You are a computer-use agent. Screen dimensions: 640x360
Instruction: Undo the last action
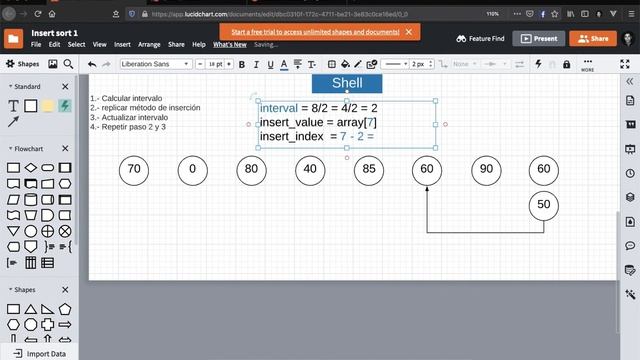coord(92,64)
